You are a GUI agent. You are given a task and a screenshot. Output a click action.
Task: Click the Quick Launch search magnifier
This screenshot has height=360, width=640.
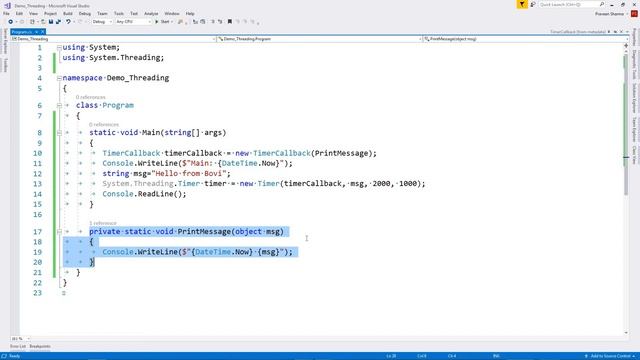pos(602,4)
